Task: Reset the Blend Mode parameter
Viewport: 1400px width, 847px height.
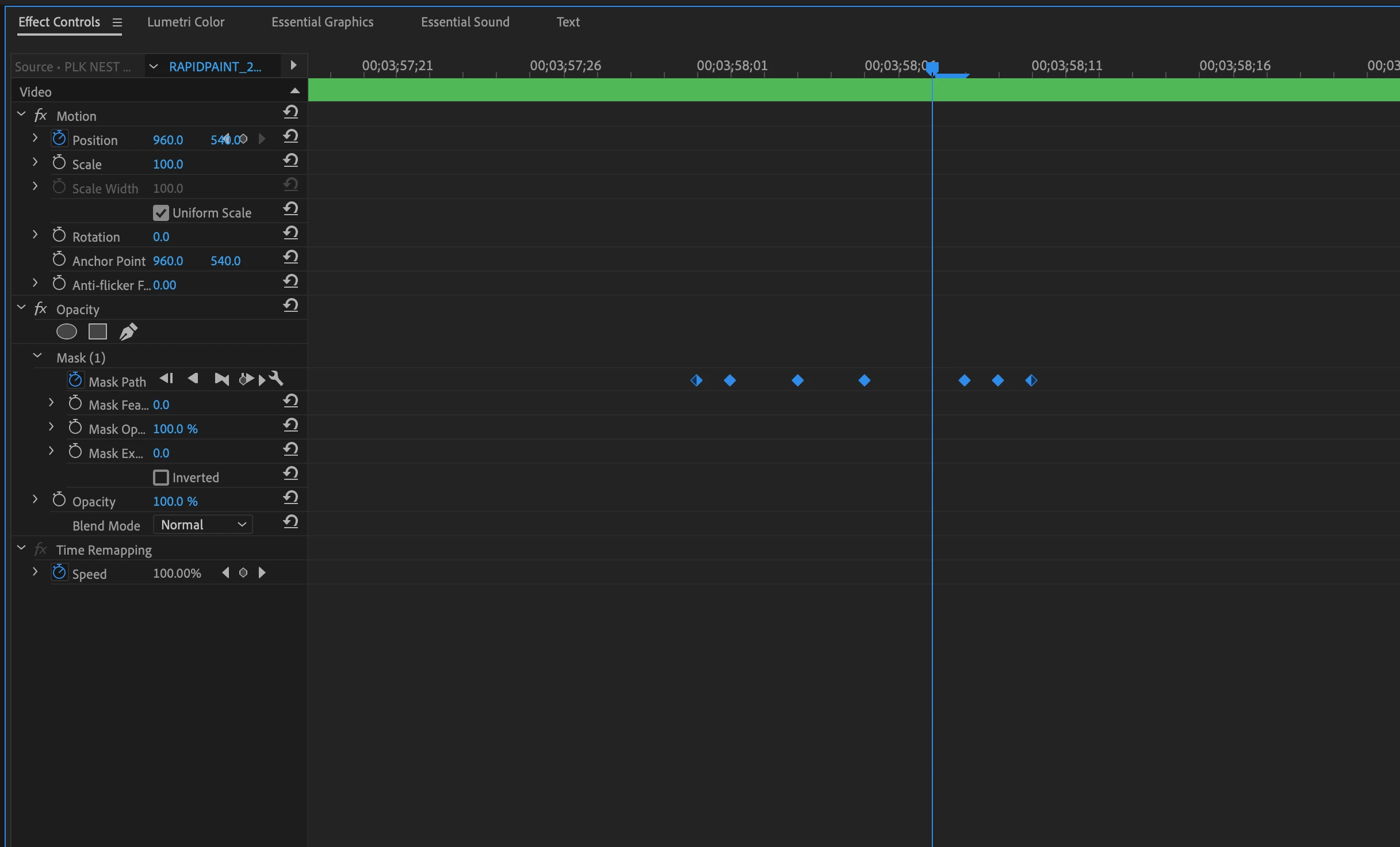Action: pos(291,522)
